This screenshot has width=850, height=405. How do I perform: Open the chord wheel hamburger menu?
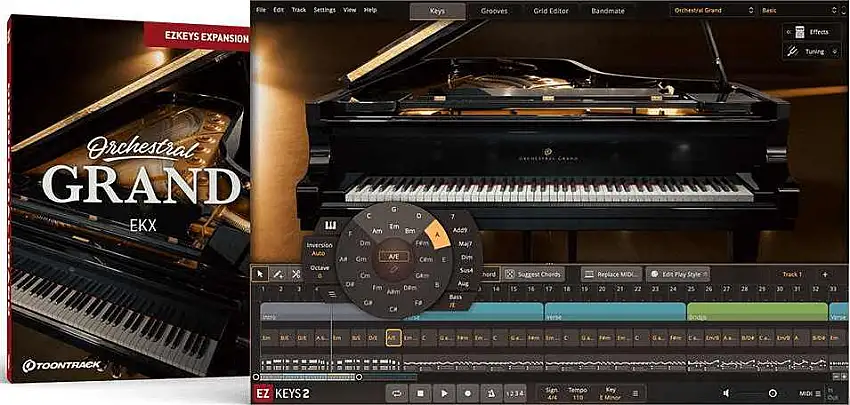click(332, 294)
